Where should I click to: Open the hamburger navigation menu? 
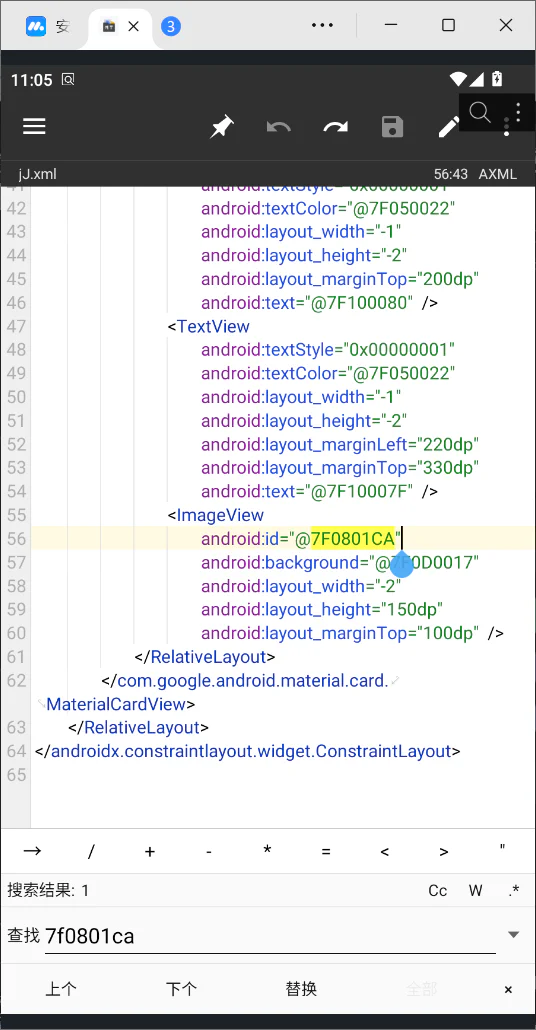pos(34,126)
